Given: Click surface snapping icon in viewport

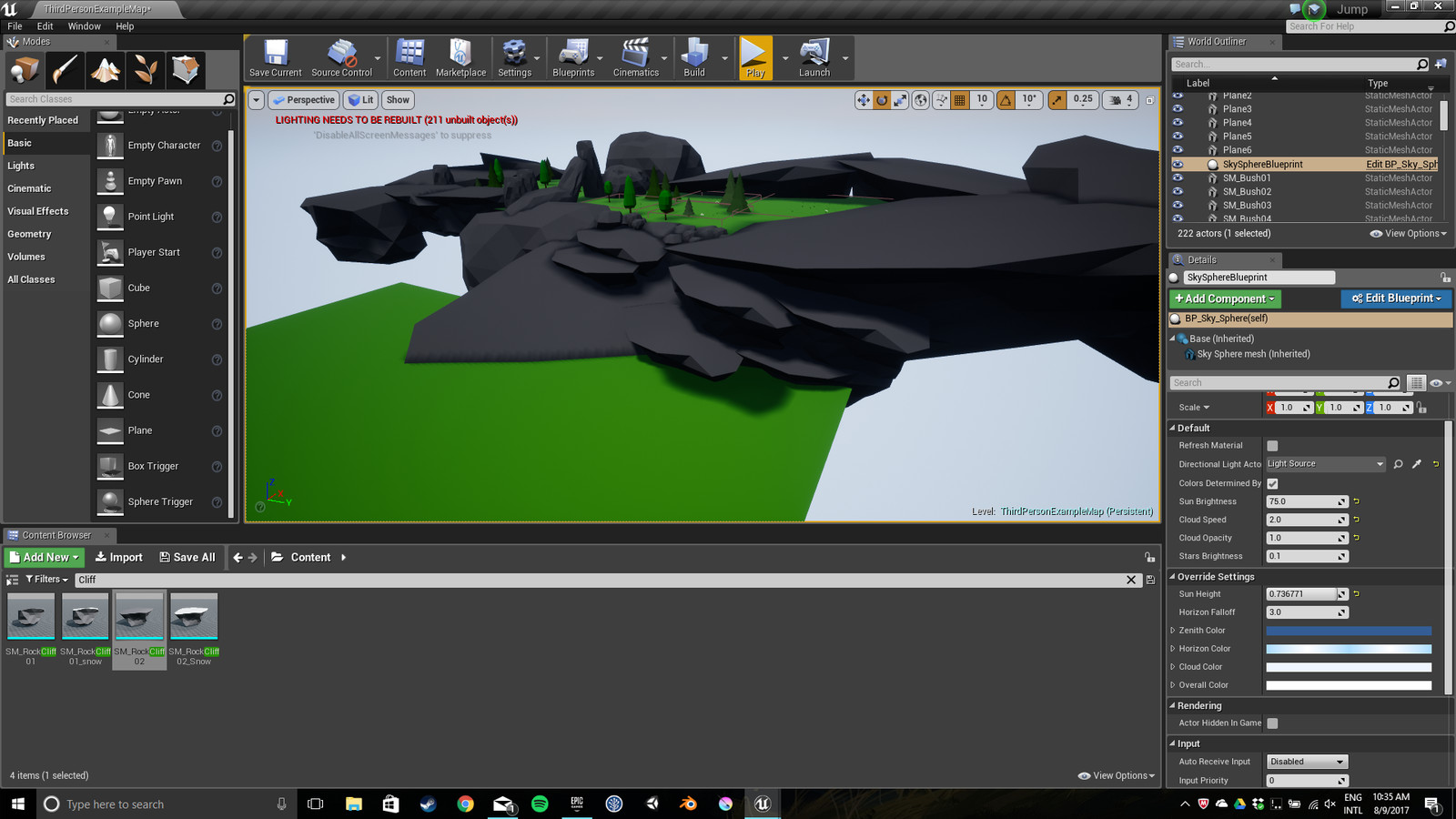Looking at the screenshot, I should coord(942,100).
